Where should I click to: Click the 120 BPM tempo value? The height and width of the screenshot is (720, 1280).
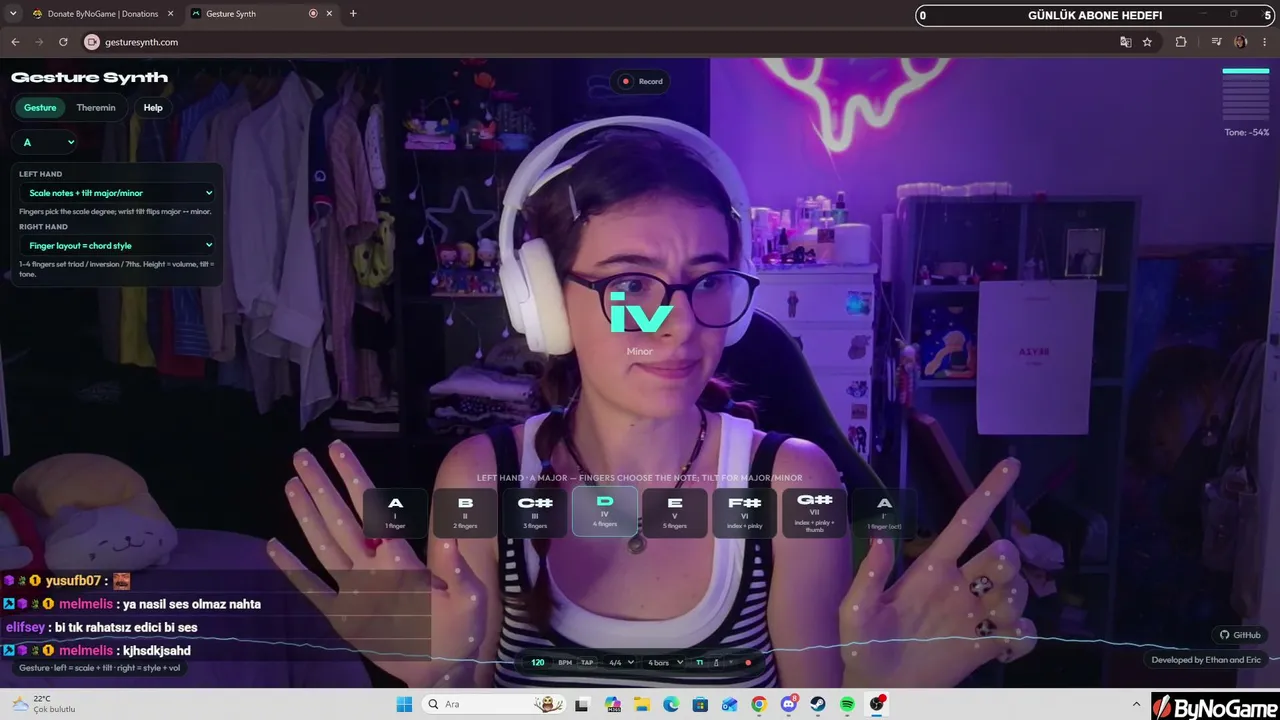[538, 662]
